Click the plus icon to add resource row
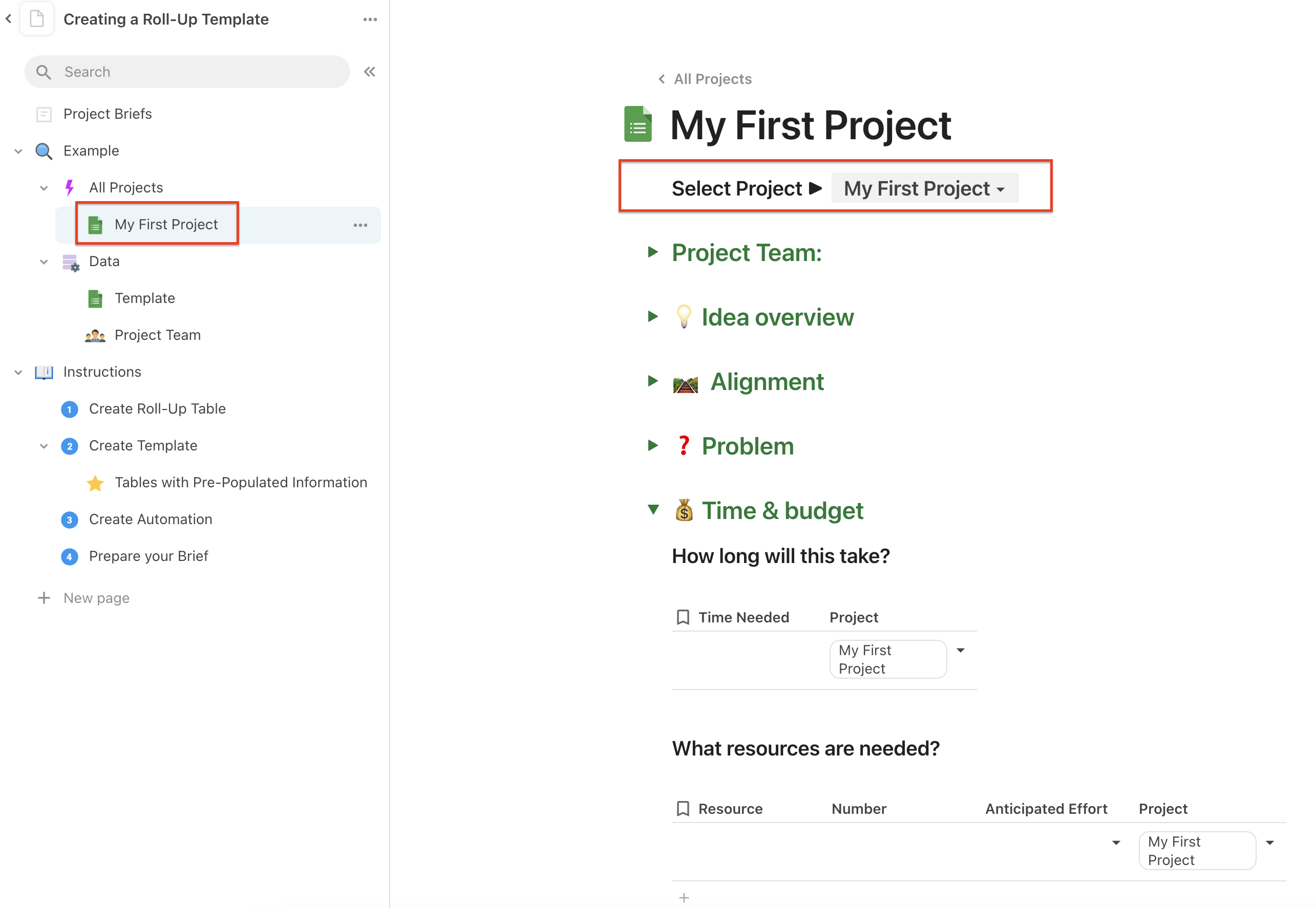Image resolution: width=1316 pixels, height=908 pixels. click(684, 898)
